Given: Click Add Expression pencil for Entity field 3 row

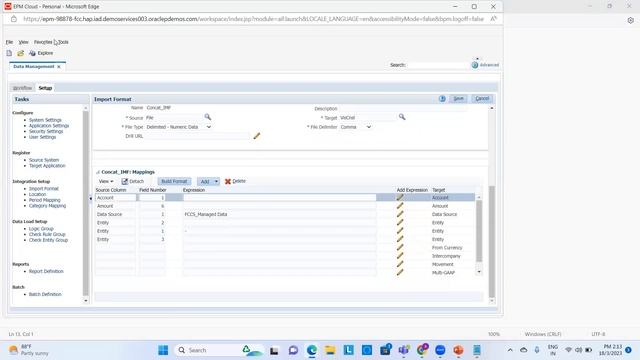Looking at the screenshot, I should tap(400, 239).
